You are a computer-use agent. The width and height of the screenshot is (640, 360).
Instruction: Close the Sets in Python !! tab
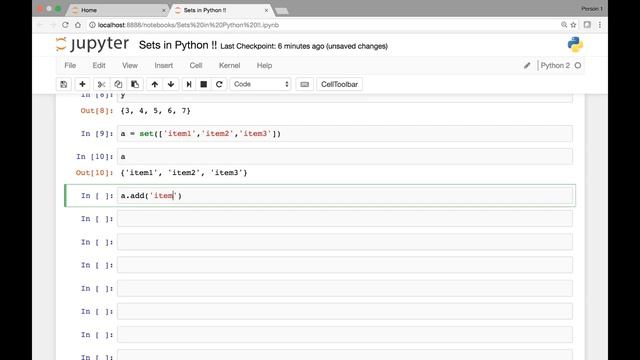pyautogui.click(x=266, y=10)
